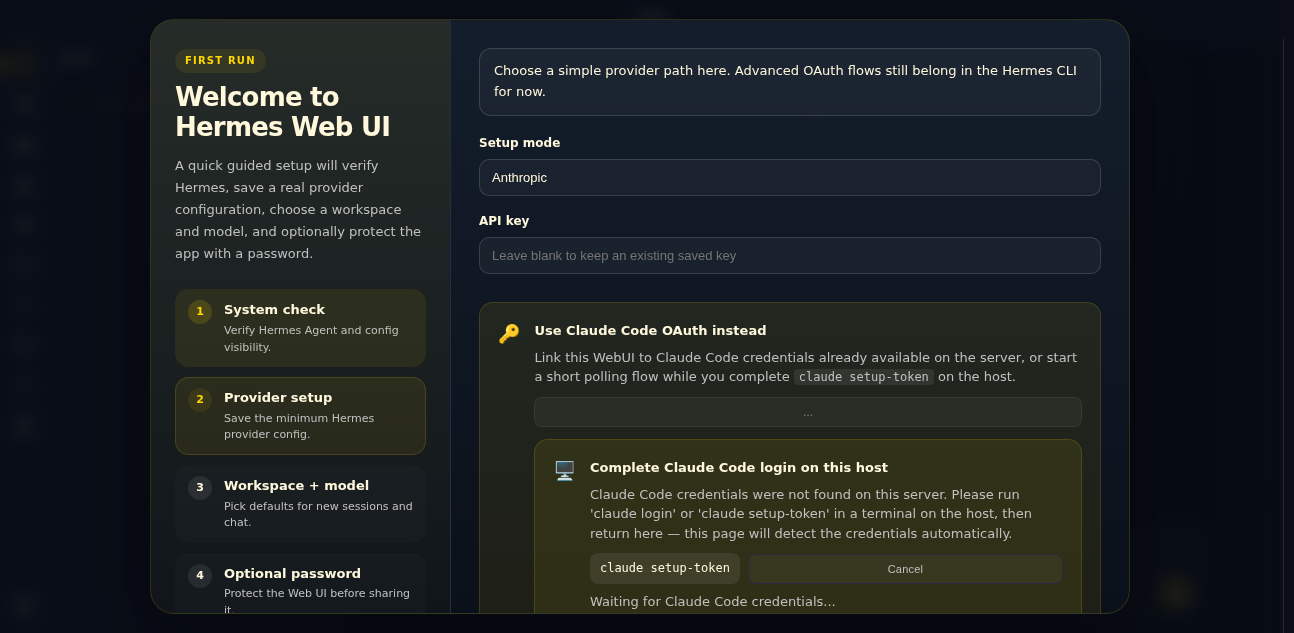Image resolution: width=1294 pixels, height=633 pixels.
Task: Click the 'API key' label
Action: [504, 221]
